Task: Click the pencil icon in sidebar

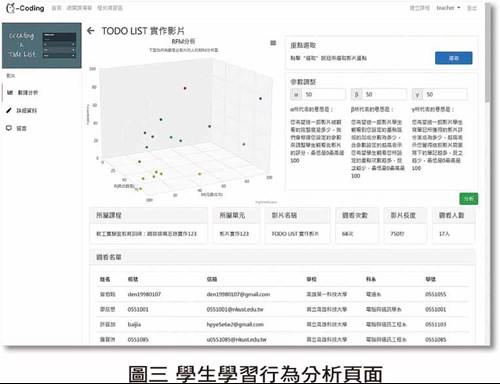Action: pyautogui.click(x=9, y=110)
